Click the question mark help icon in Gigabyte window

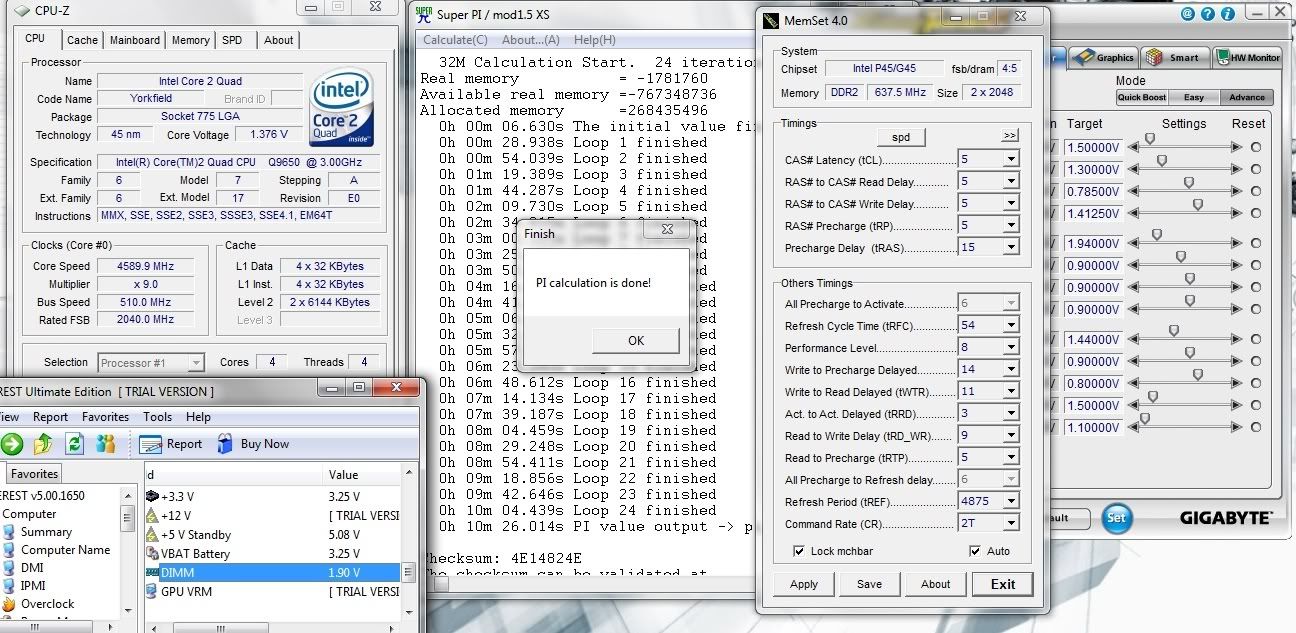pos(1207,14)
